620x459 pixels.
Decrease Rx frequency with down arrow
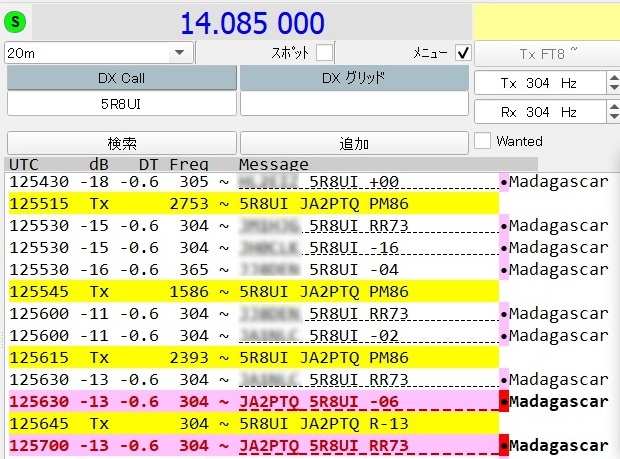[613, 118]
